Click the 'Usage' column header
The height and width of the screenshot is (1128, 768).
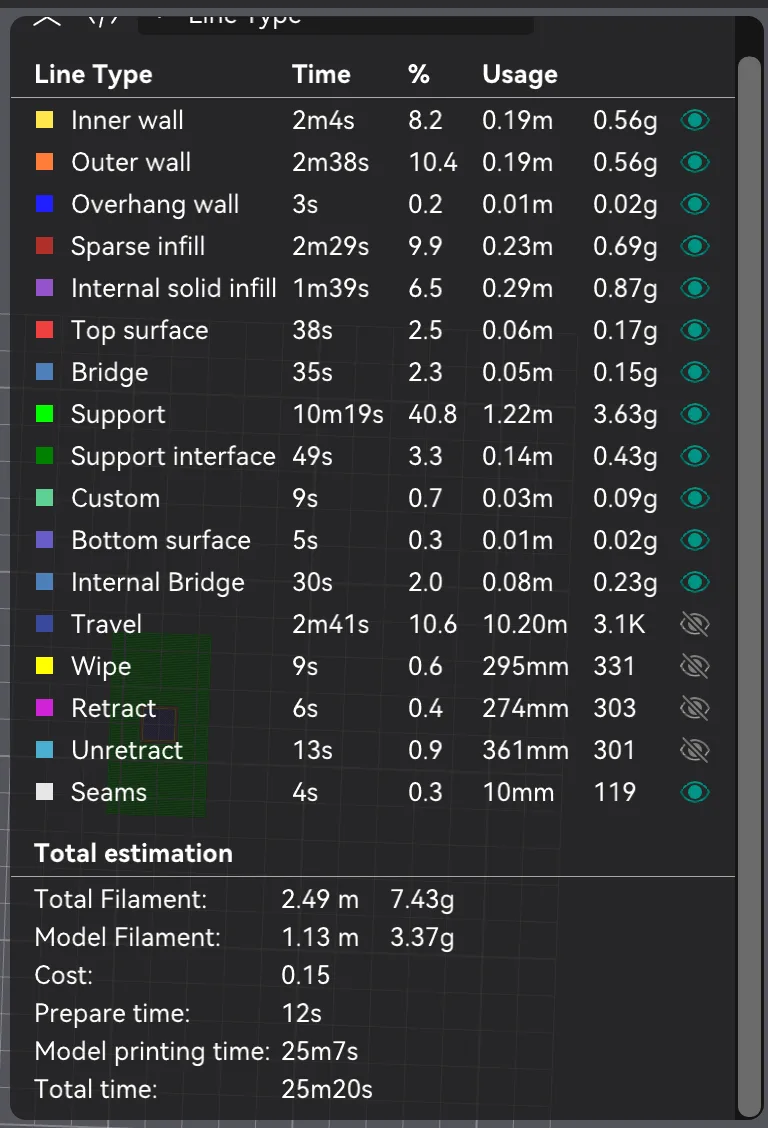click(520, 74)
